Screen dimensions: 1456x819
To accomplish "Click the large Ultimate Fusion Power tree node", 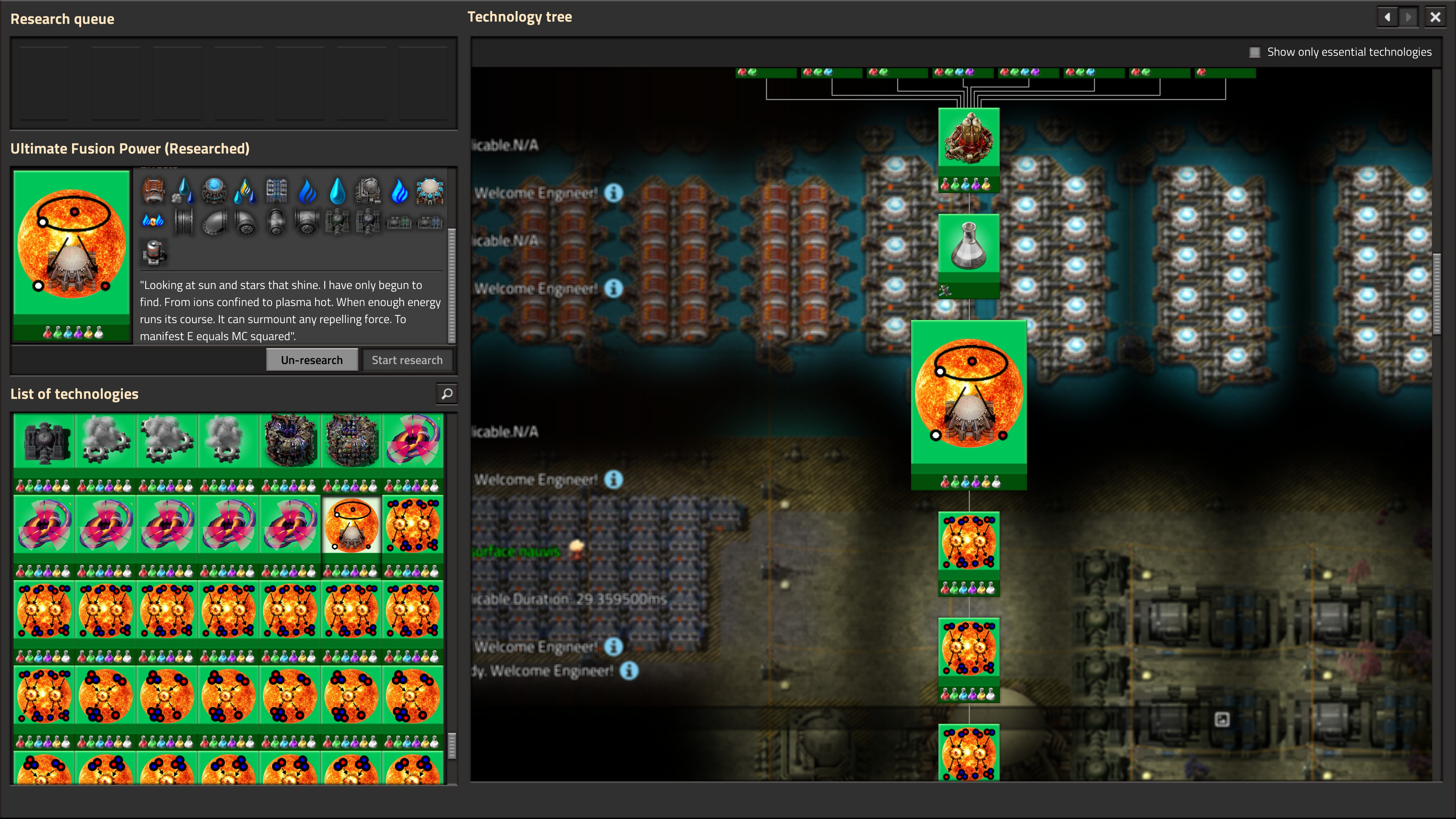I will 969,405.
